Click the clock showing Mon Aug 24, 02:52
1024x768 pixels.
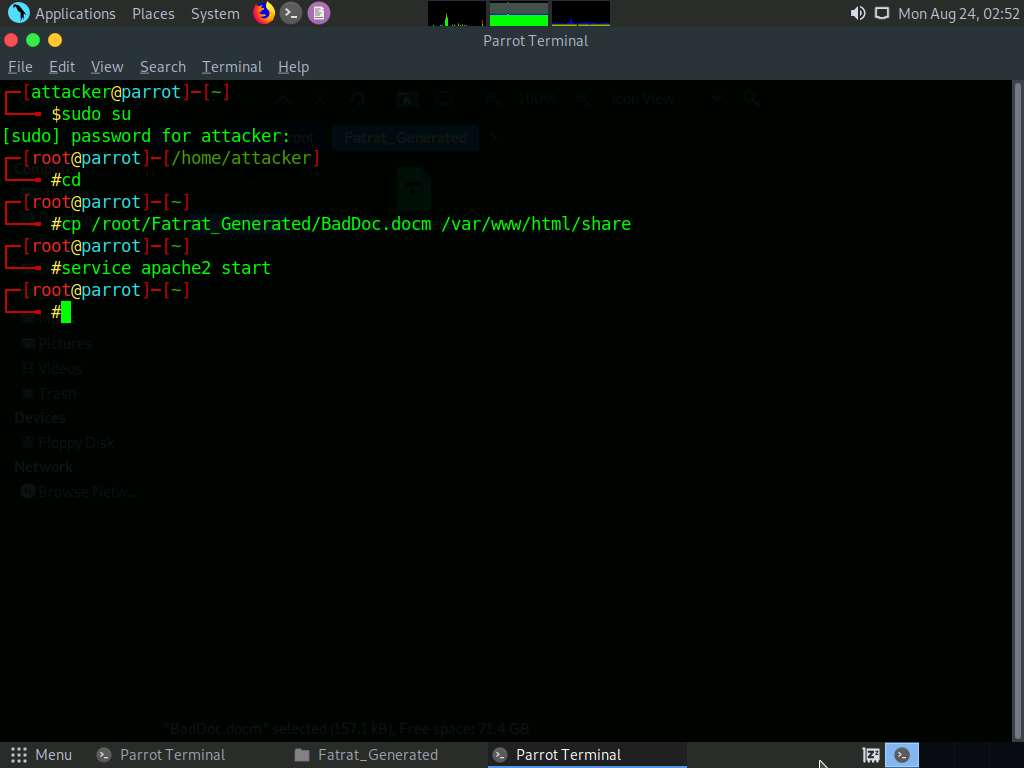(x=958, y=13)
